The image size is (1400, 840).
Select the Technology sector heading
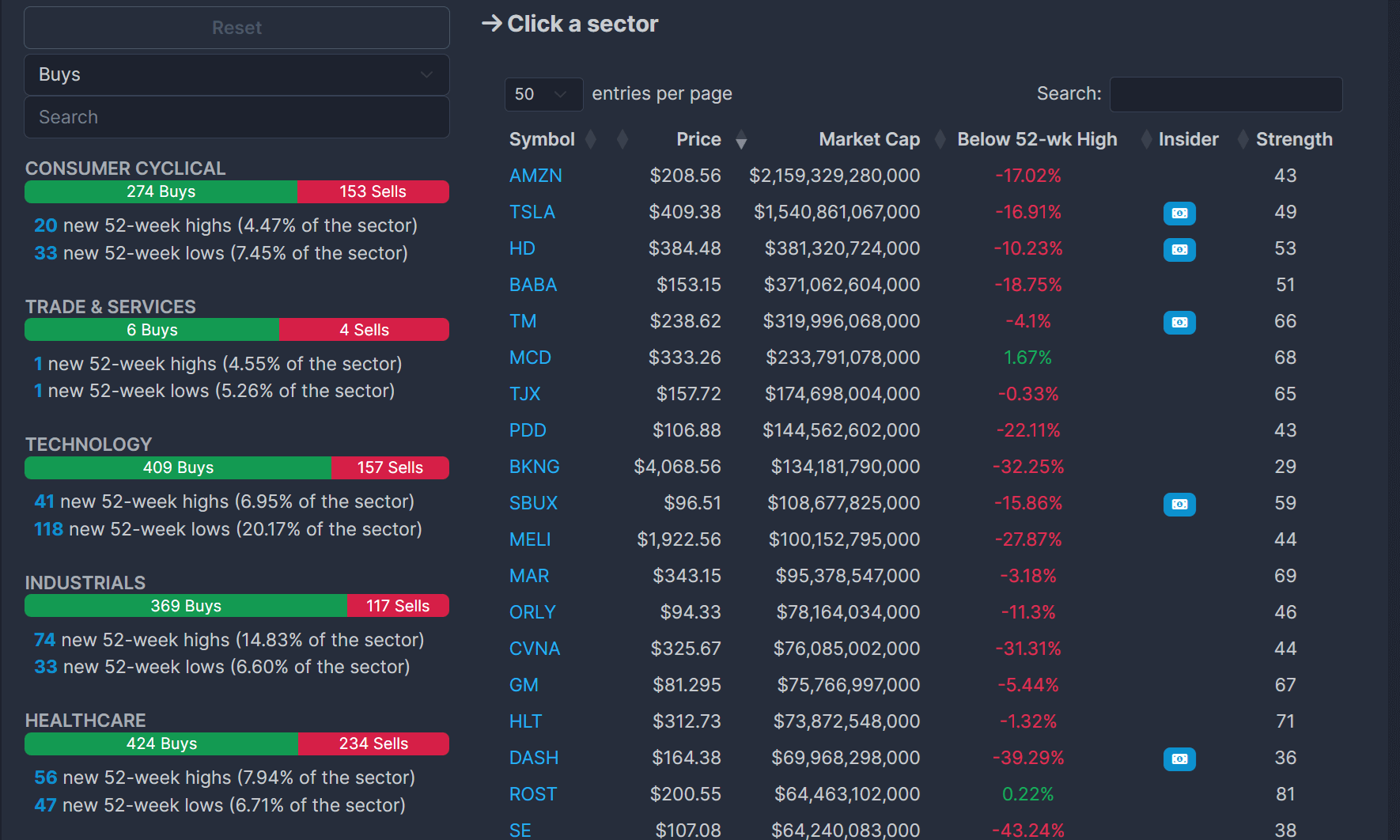(x=89, y=445)
